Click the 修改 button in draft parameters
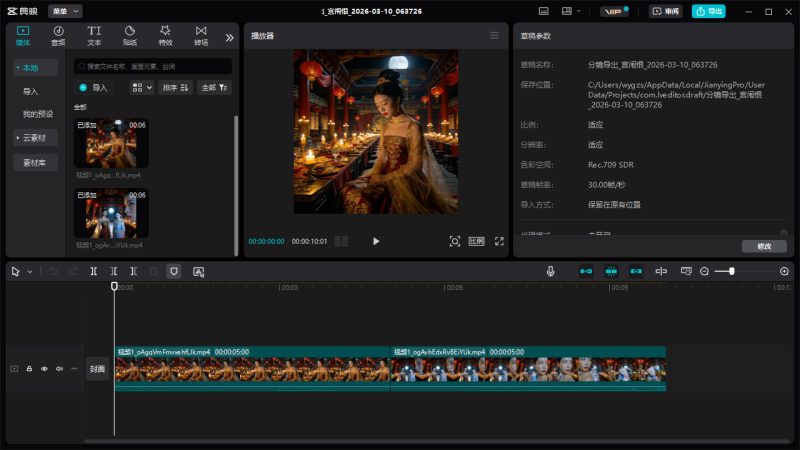This screenshot has width=800, height=450. point(764,246)
